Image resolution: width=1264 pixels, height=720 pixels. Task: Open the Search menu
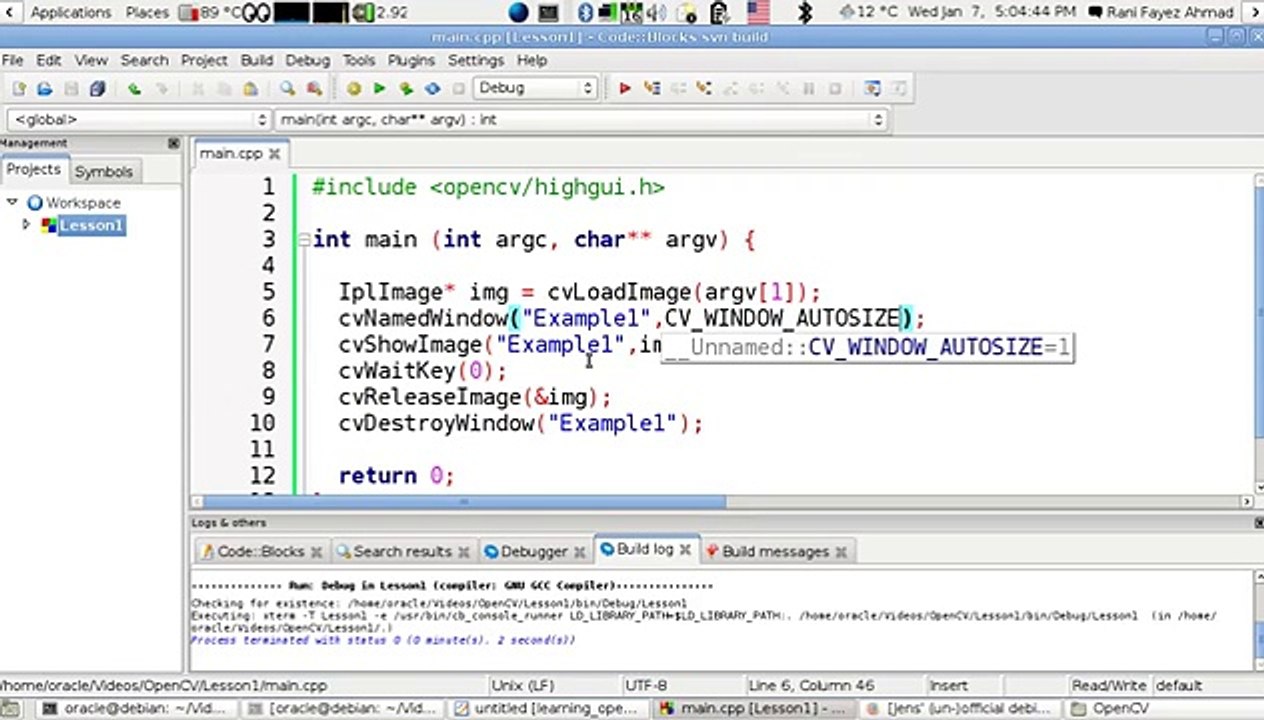click(144, 60)
